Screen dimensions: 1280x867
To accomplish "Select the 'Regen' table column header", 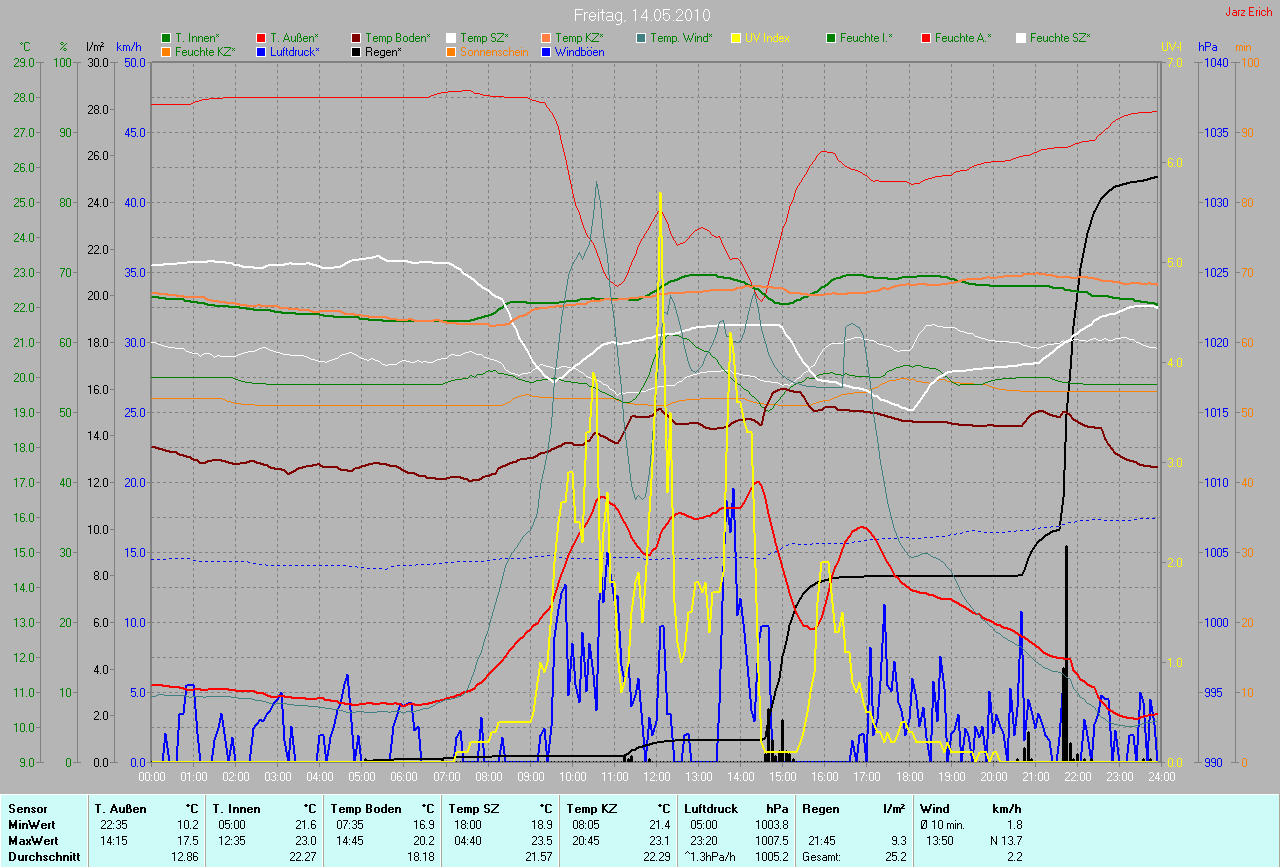I will pos(821,809).
